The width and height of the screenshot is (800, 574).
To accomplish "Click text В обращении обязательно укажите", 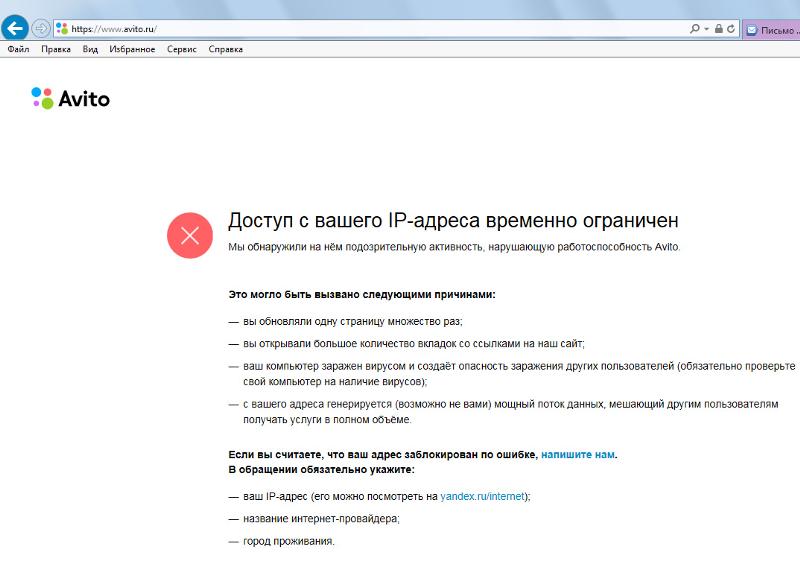I will [321, 469].
